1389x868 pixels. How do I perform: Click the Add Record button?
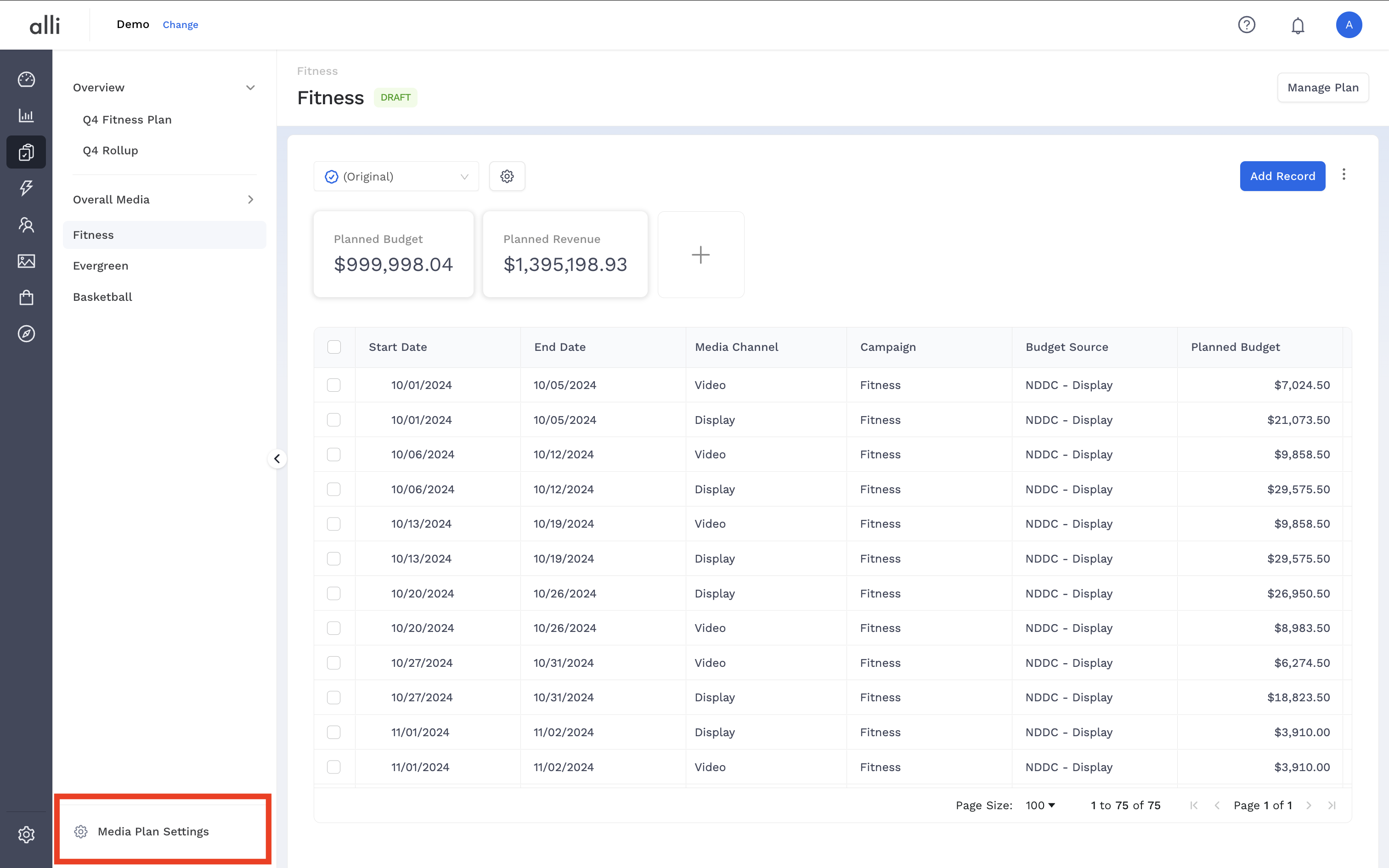click(1282, 176)
